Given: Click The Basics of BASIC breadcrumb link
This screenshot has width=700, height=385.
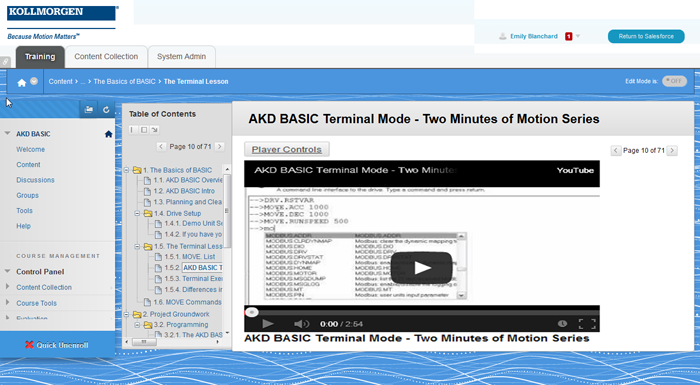Looking at the screenshot, I should pyautogui.click(x=125, y=81).
